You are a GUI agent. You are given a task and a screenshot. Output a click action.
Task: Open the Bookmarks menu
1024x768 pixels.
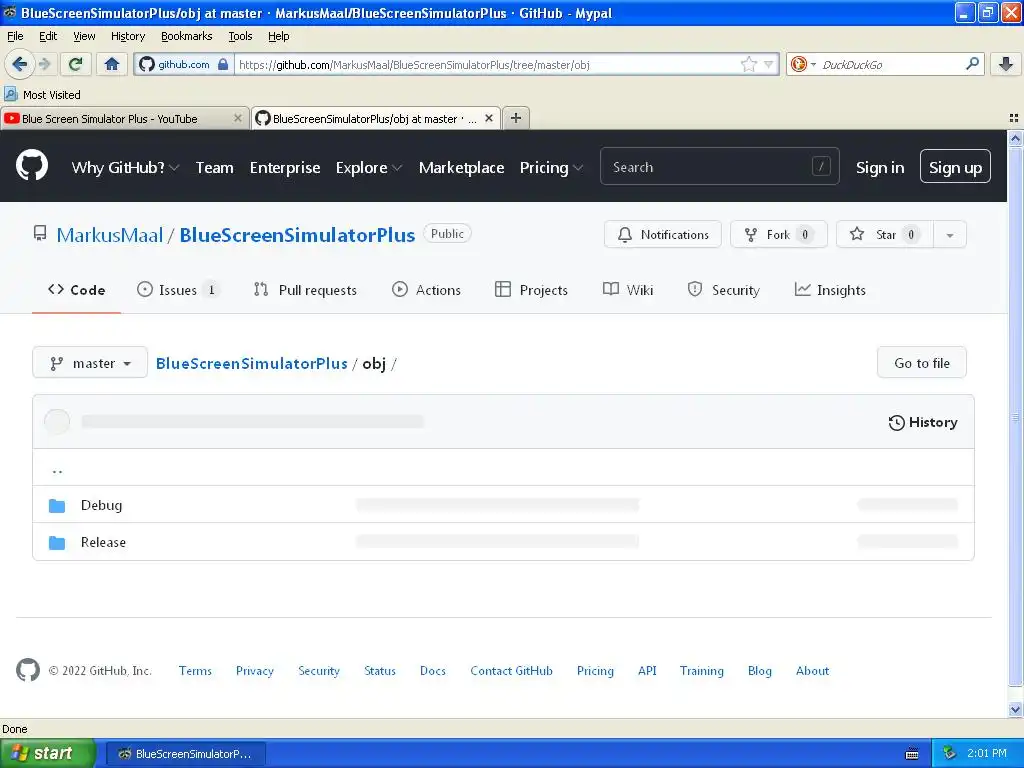(x=186, y=36)
